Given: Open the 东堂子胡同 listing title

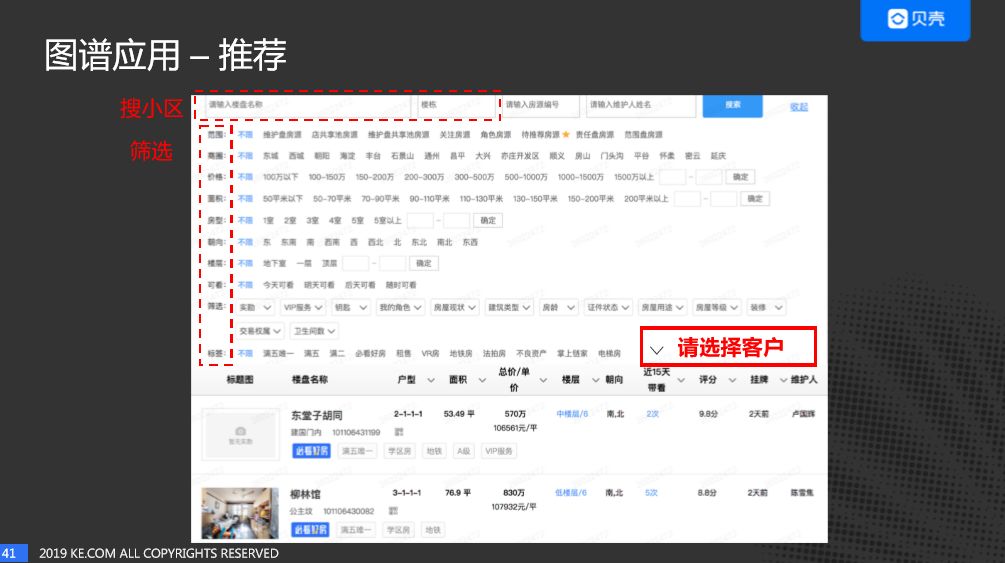Looking at the screenshot, I should click(x=317, y=415).
